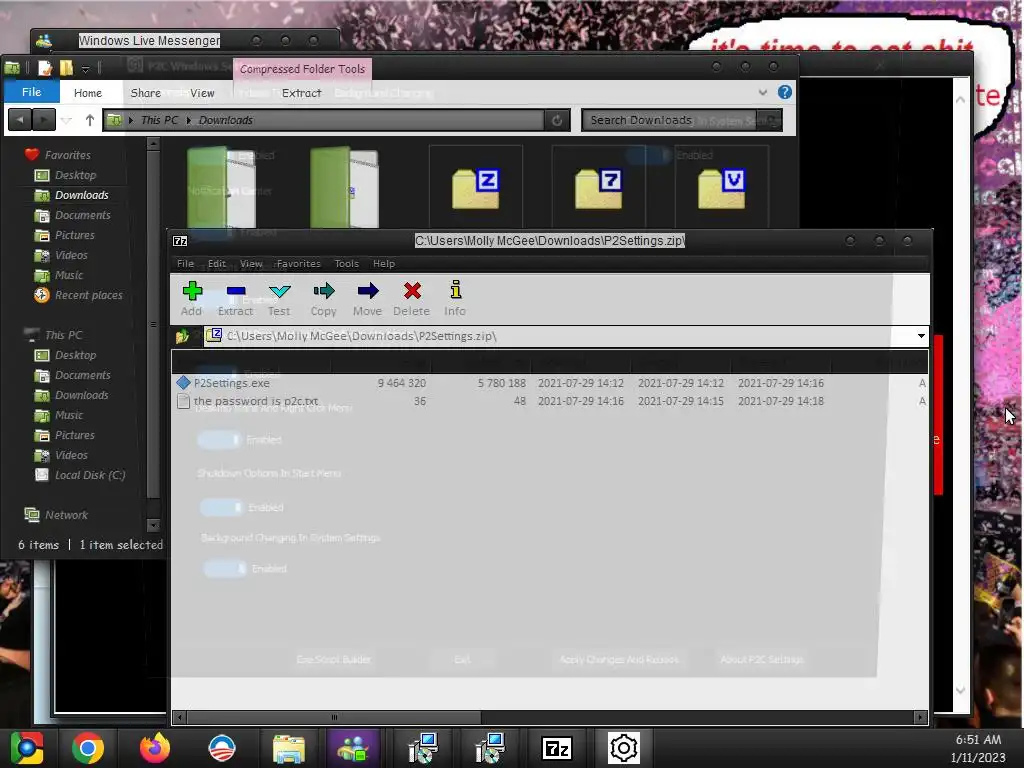
Task: Open Firefox from the taskbar
Action: point(155,748)
